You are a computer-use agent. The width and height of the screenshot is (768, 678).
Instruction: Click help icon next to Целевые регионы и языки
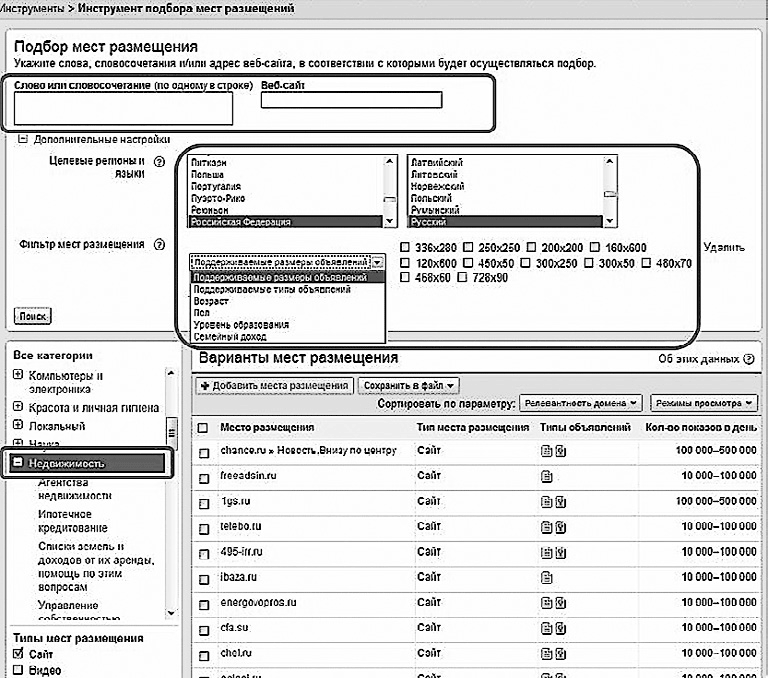(x=159, y=162)
